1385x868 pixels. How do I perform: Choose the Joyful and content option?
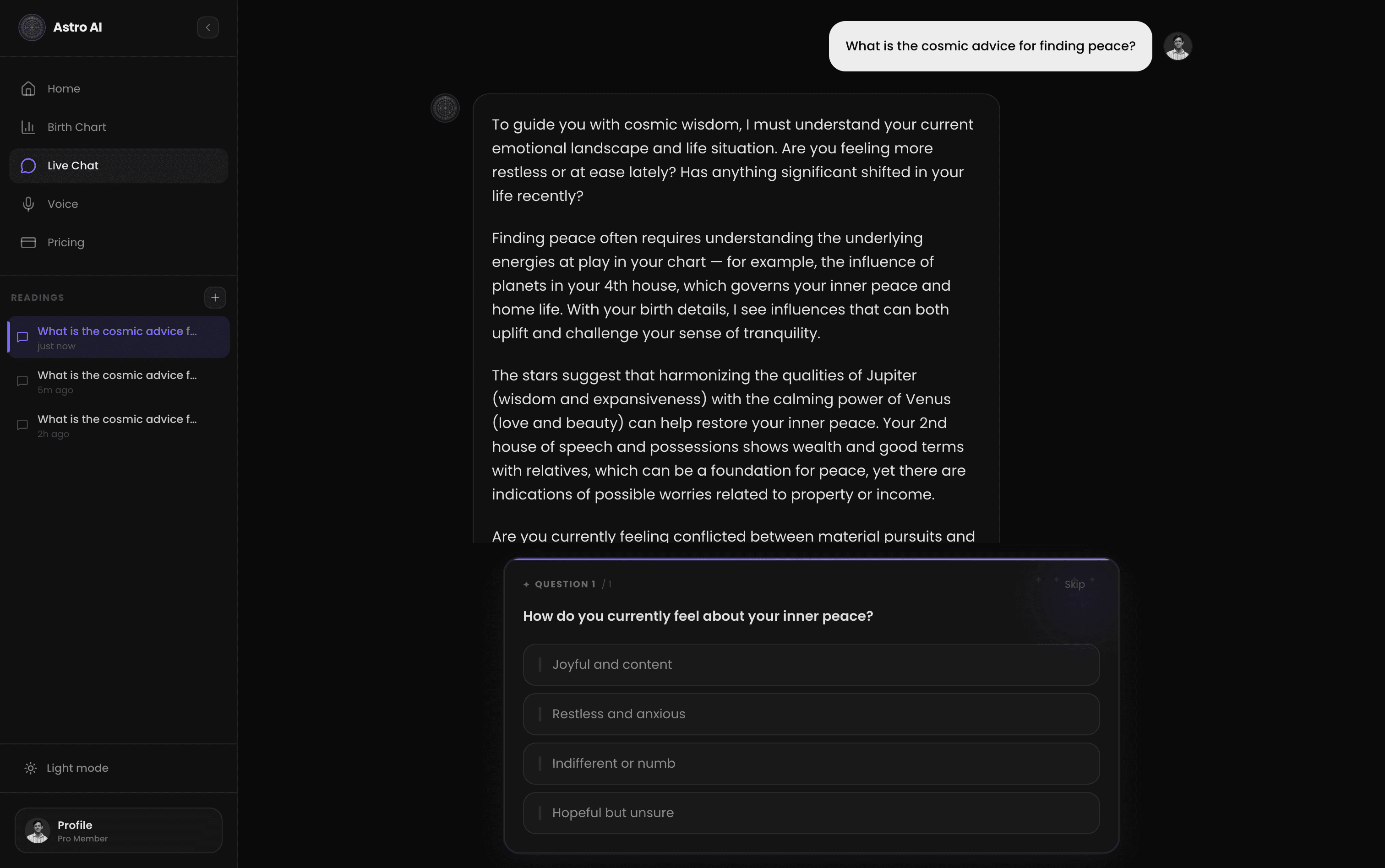(811, 664)
